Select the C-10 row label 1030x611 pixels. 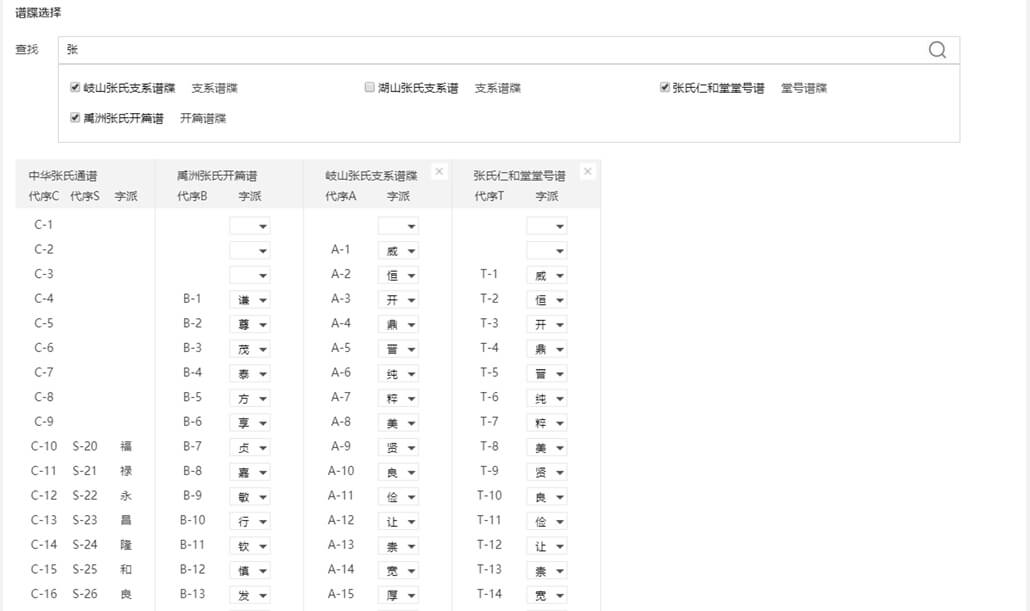click(x=44, y=446)
